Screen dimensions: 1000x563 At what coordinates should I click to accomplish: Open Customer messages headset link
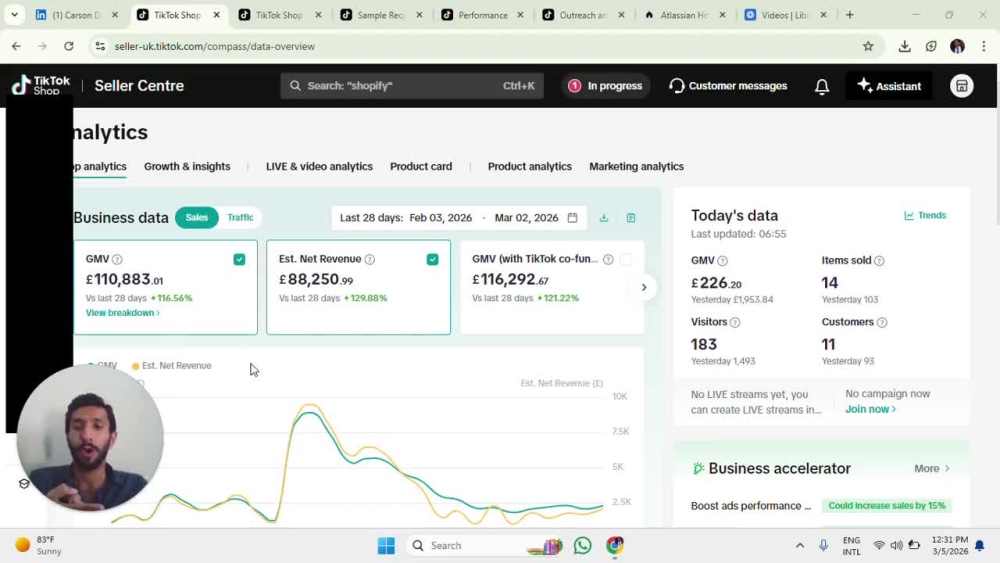pos(728,86)
